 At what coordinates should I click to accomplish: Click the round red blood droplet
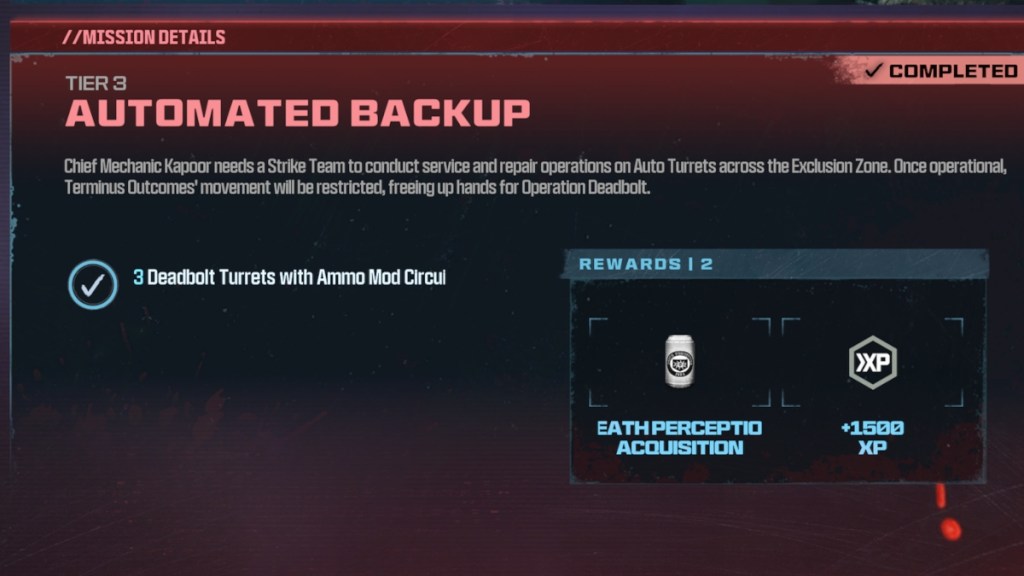(x=951, y=529)
